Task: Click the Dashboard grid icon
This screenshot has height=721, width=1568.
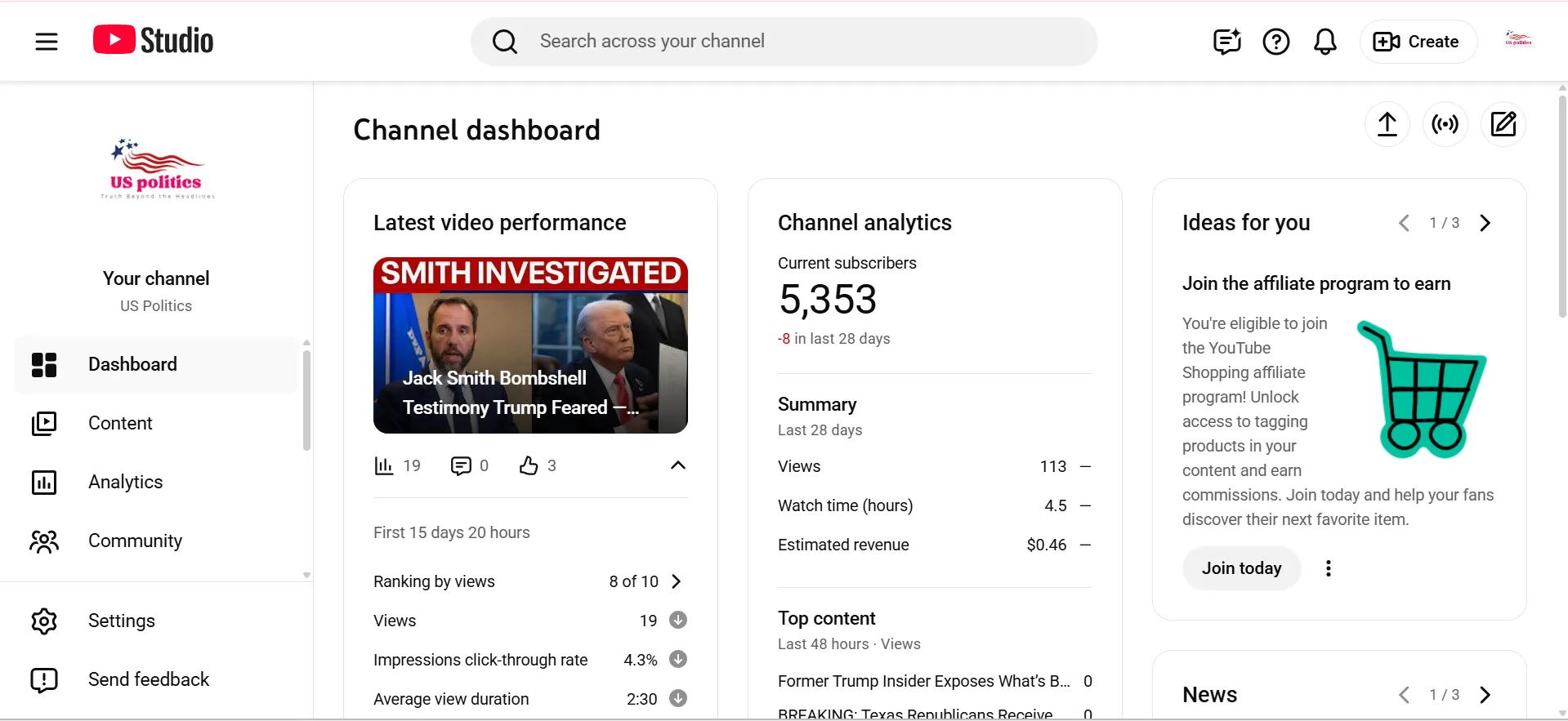Action: 44,364
